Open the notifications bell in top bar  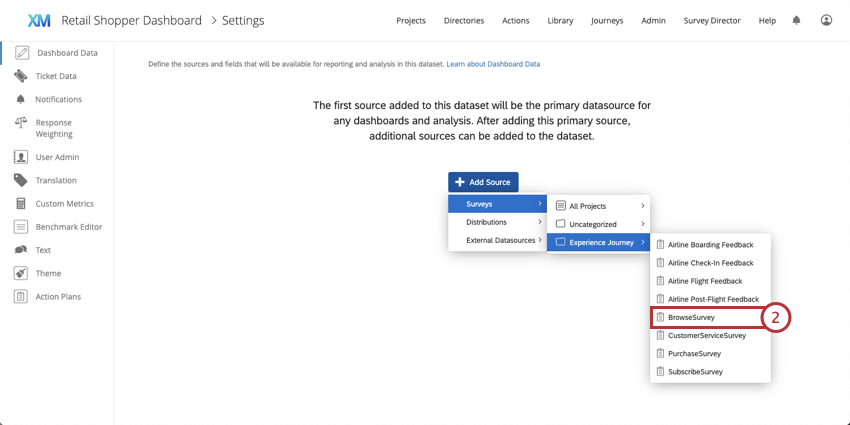tap(796, 21)
